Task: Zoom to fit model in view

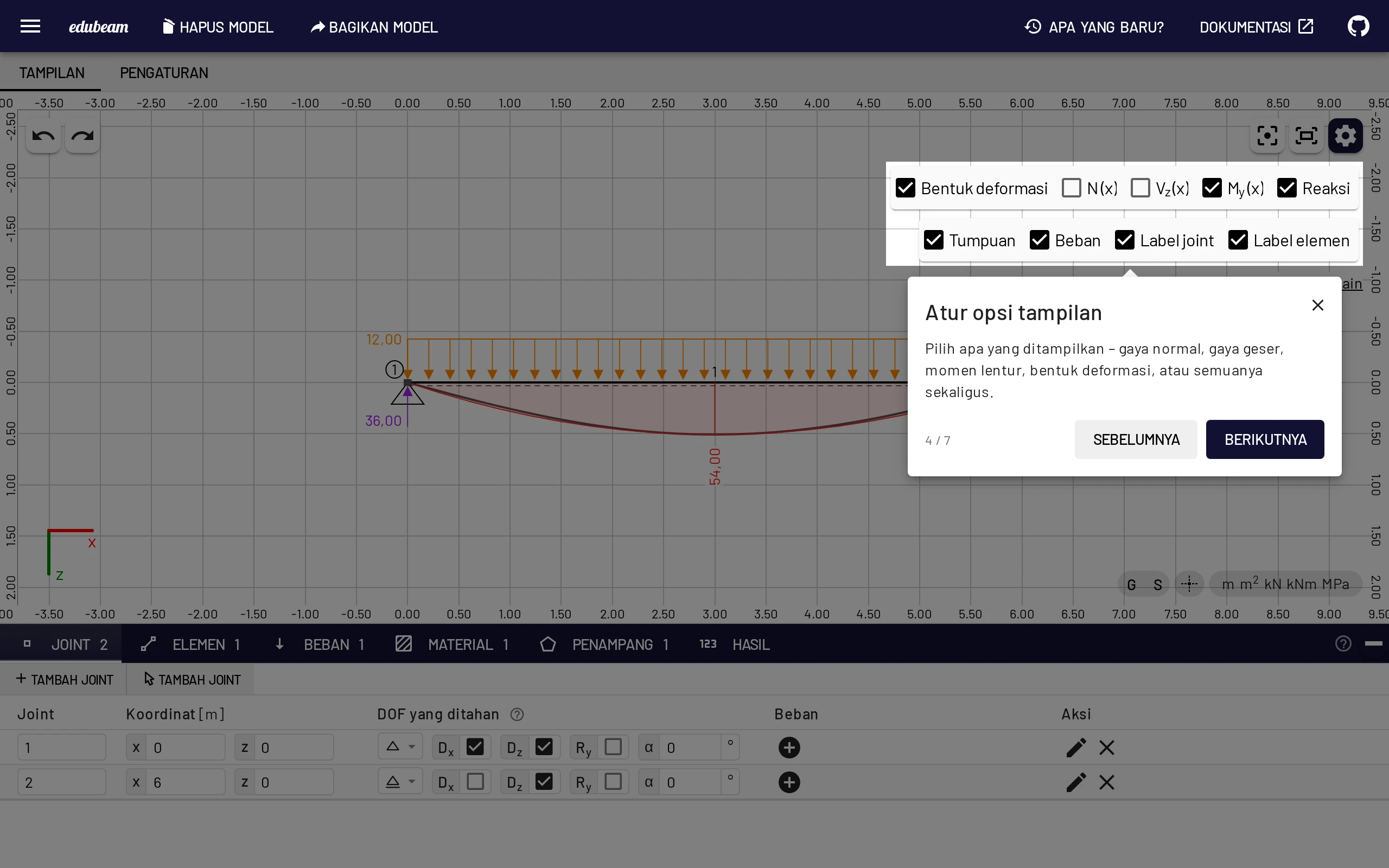Action: tap(1307, 136)
